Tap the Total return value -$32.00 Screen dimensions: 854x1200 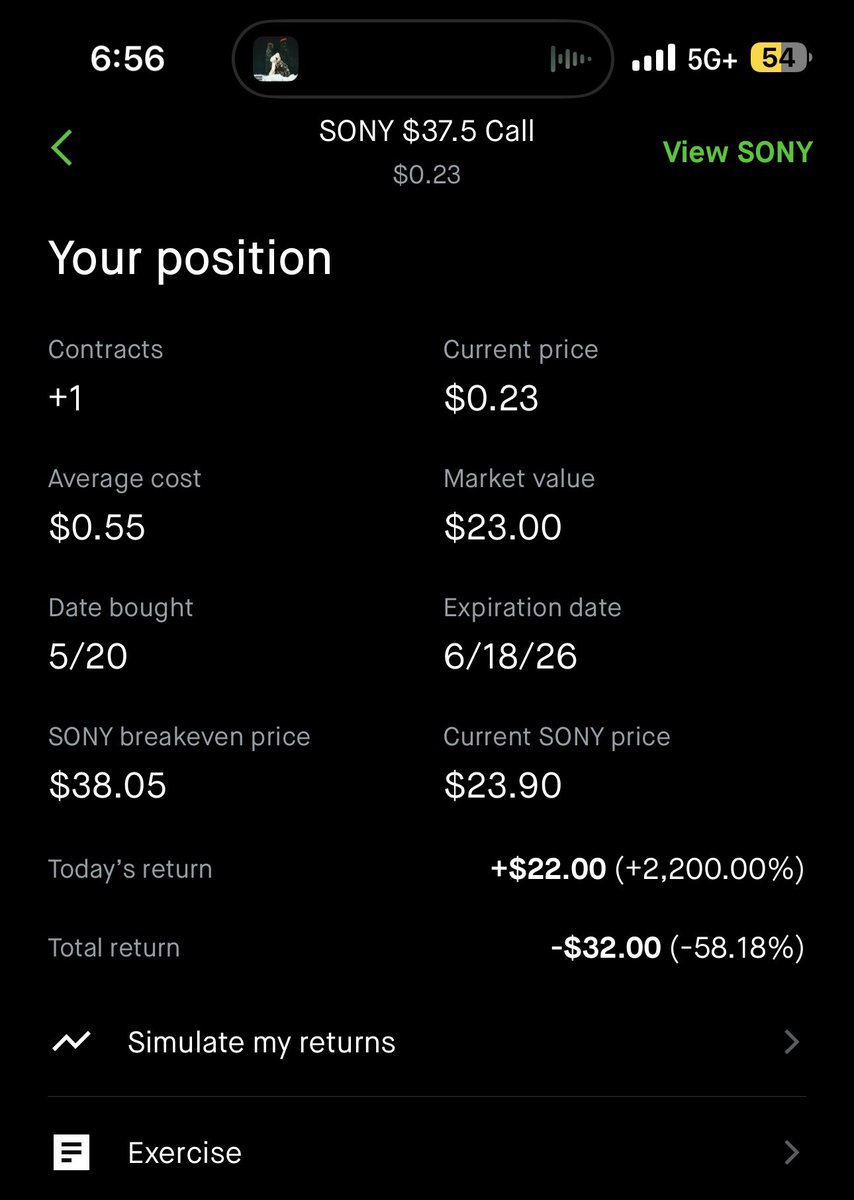pos(606,947)
